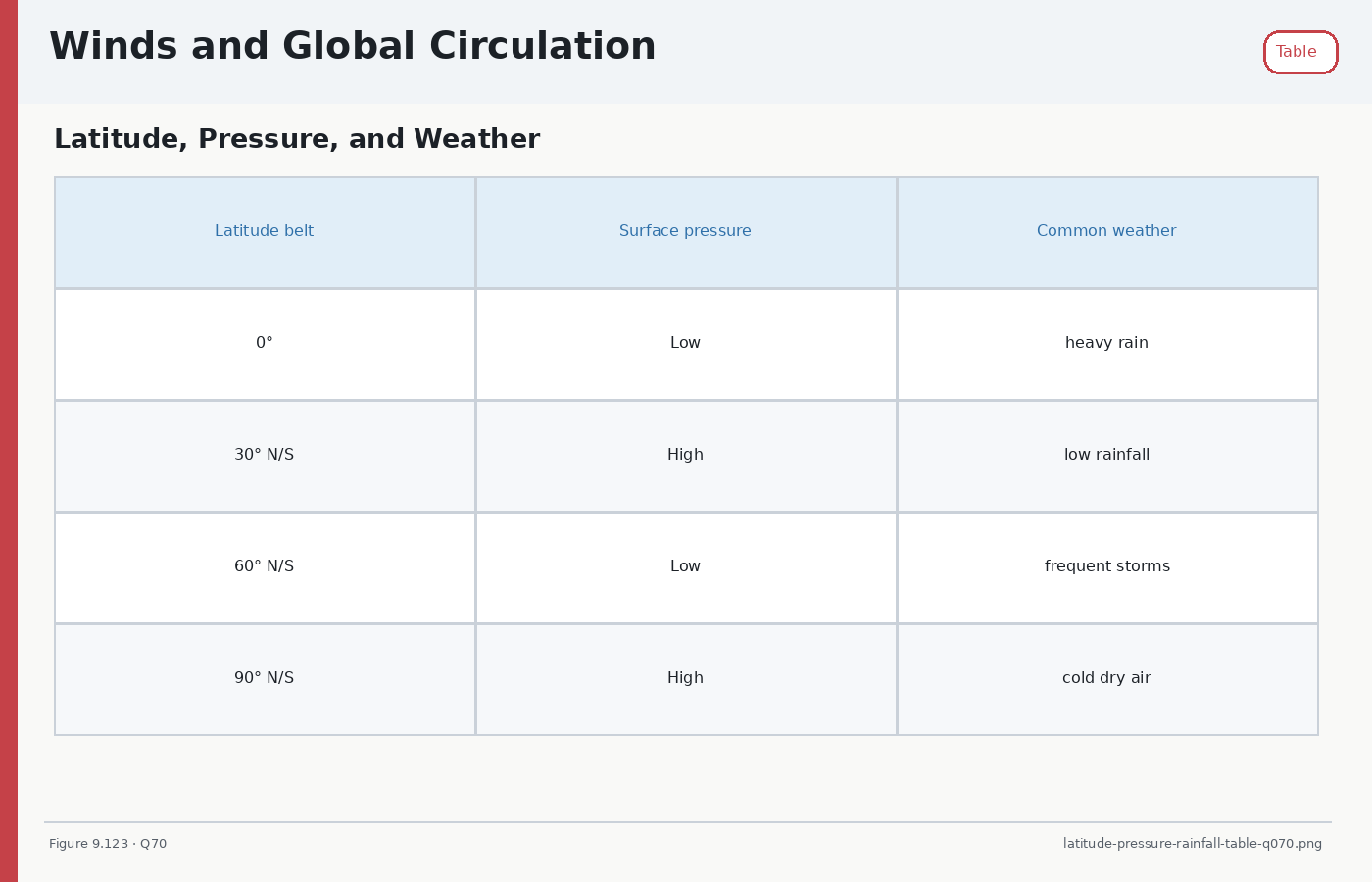Screen dimensions: 1372x882
Task: Click the Latitude, Pressure, and Weather heading
Action: pyautogui.click(x=297, y=139)
